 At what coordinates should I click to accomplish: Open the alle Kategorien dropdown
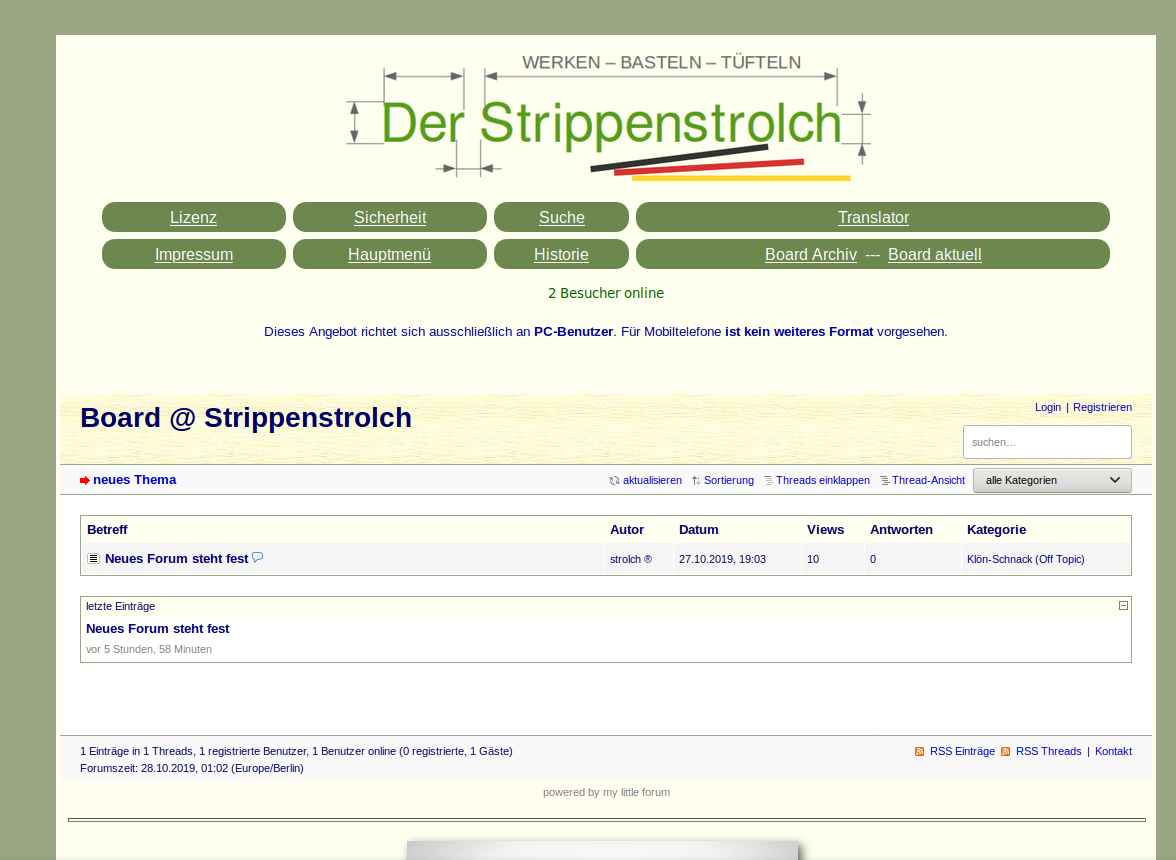click(x=1052, y=481)
